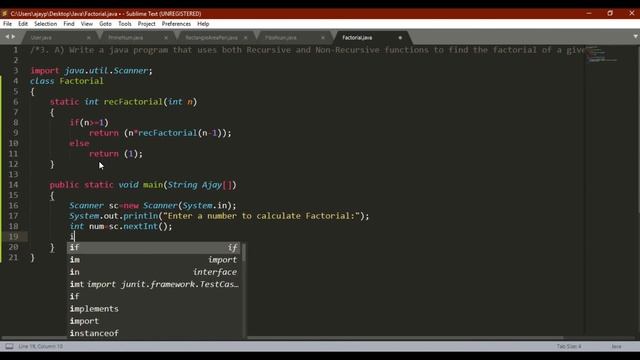Click the comment on line 1
This screenshot has height=360, width=640.
click(307, 50)
